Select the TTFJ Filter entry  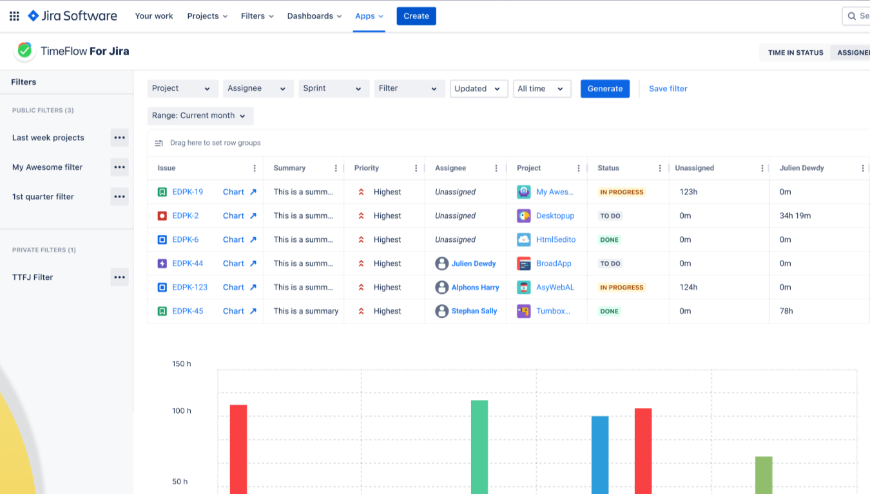tap(33, 277)
